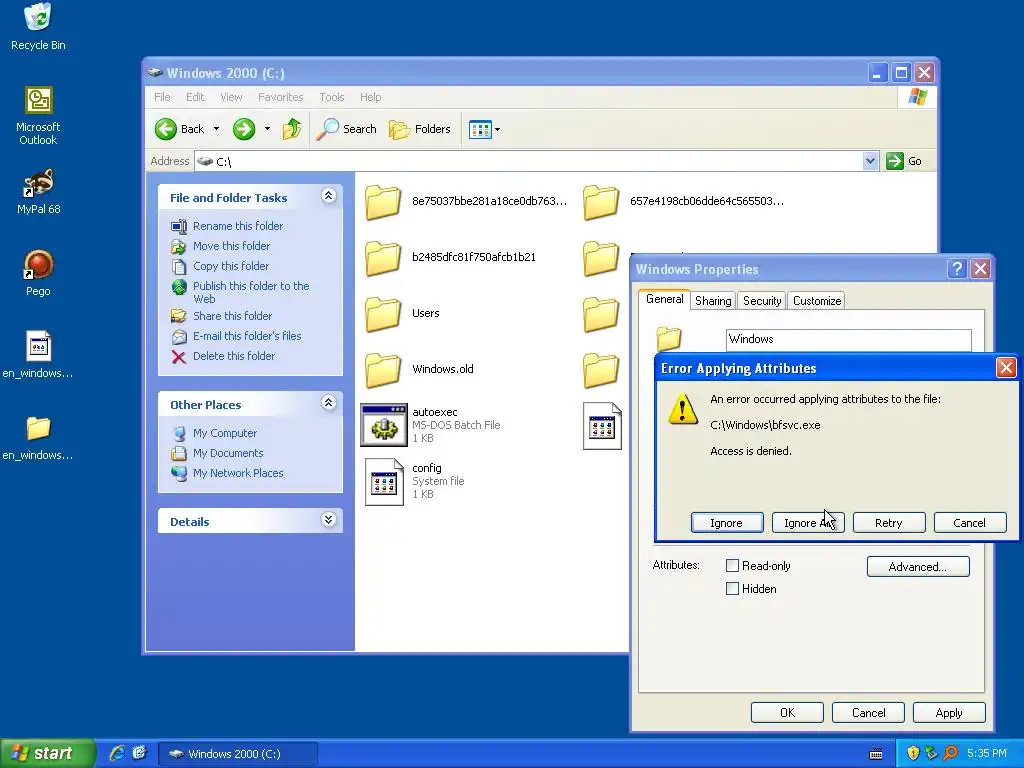The image size is (1024, 768).
Task: Open My Computer from Other Places
Action: [225, 433]
